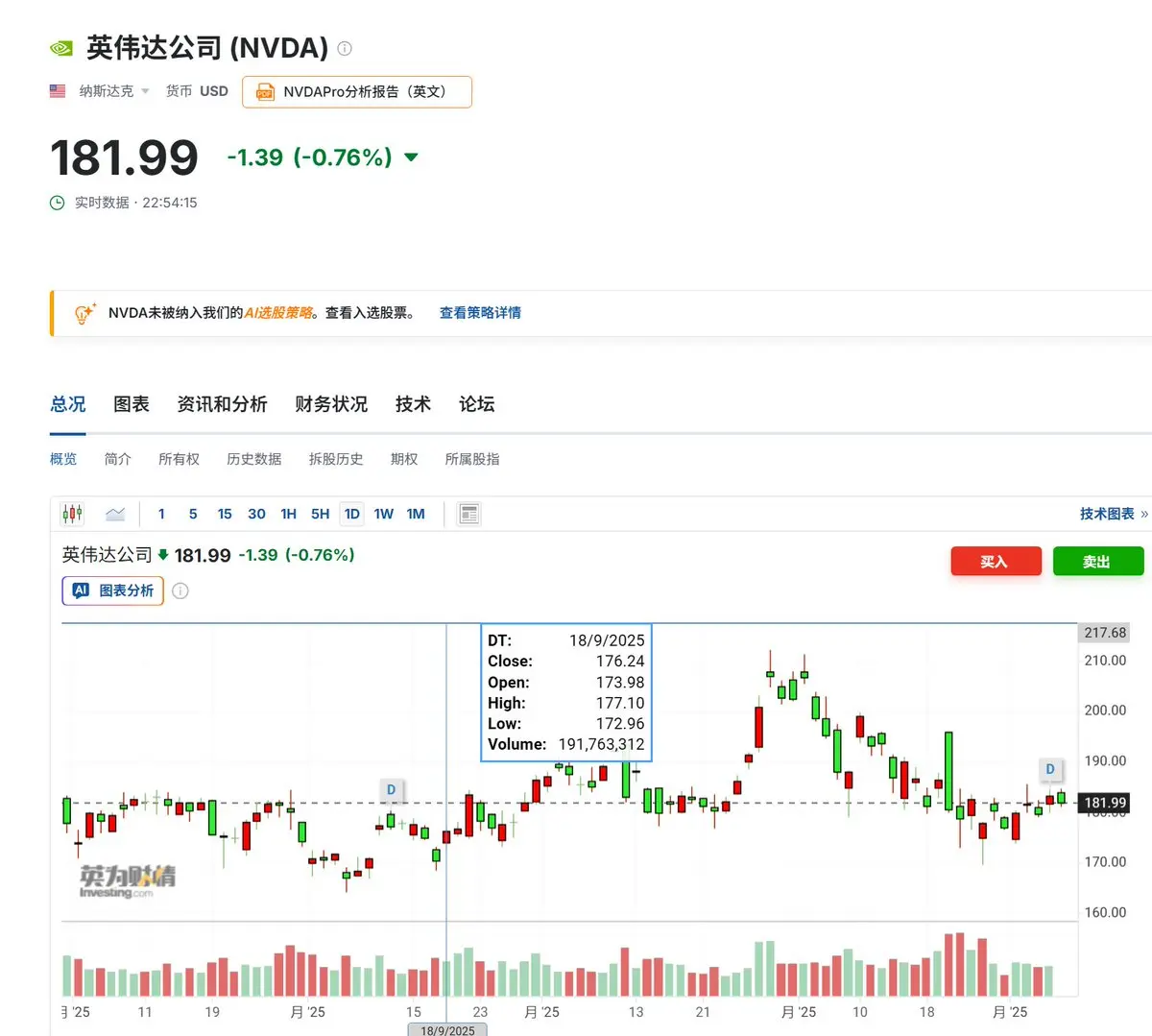1152x1036 pixels.
Task: Set chart interval to 5 minutes
Action: click(x=193, y=514)
